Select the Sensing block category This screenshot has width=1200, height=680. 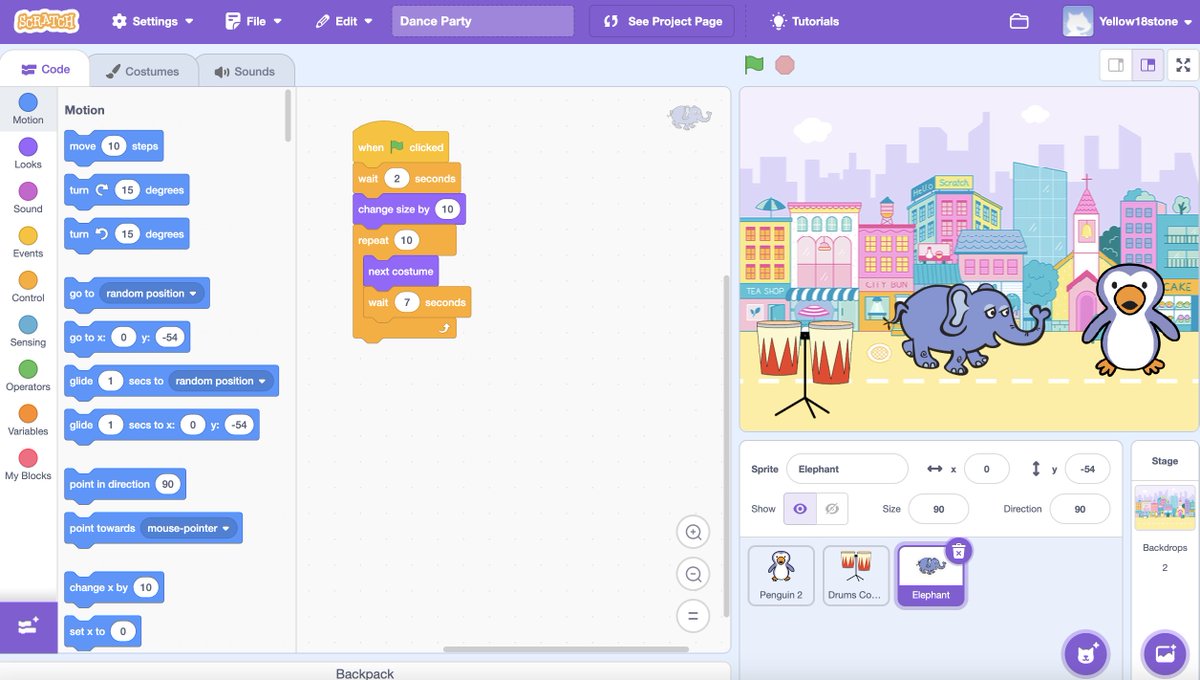(28, 331)
